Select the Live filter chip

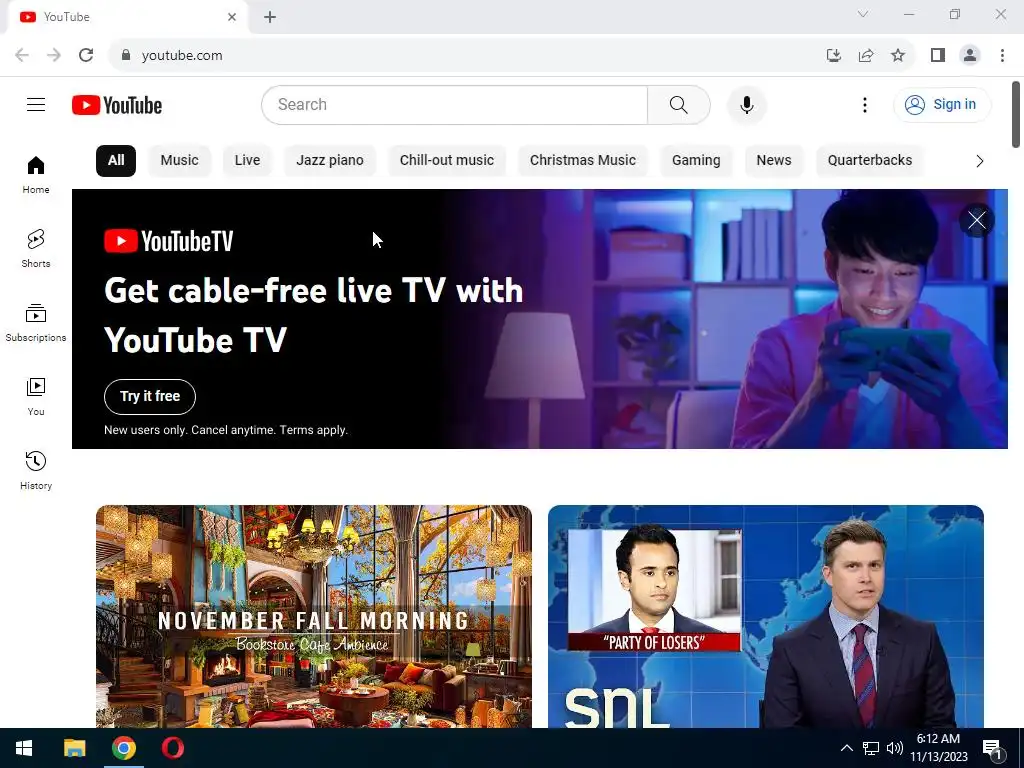pos(248,161)
